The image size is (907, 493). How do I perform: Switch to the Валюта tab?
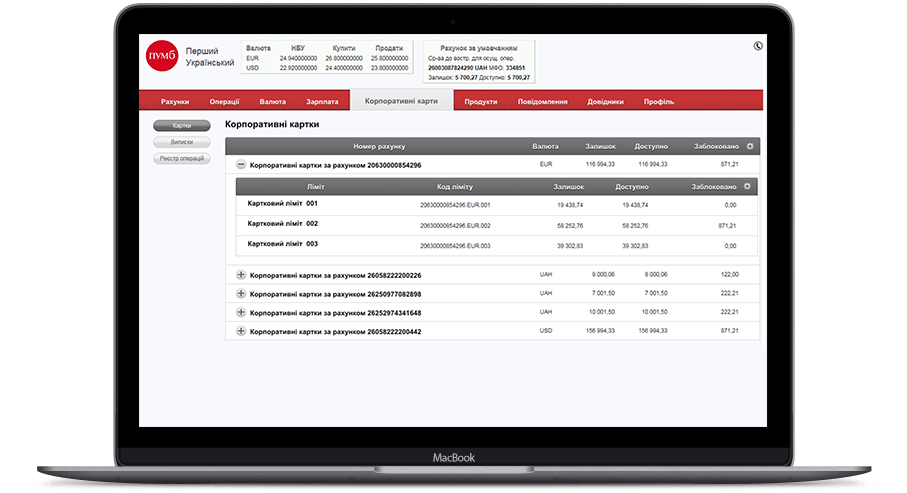272,101
